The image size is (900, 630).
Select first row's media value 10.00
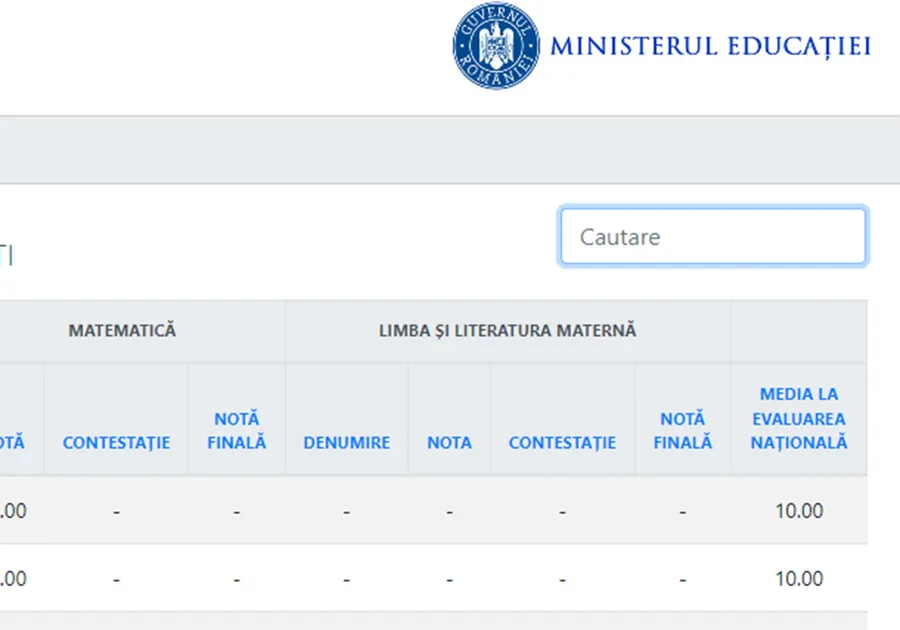[798, 511]
